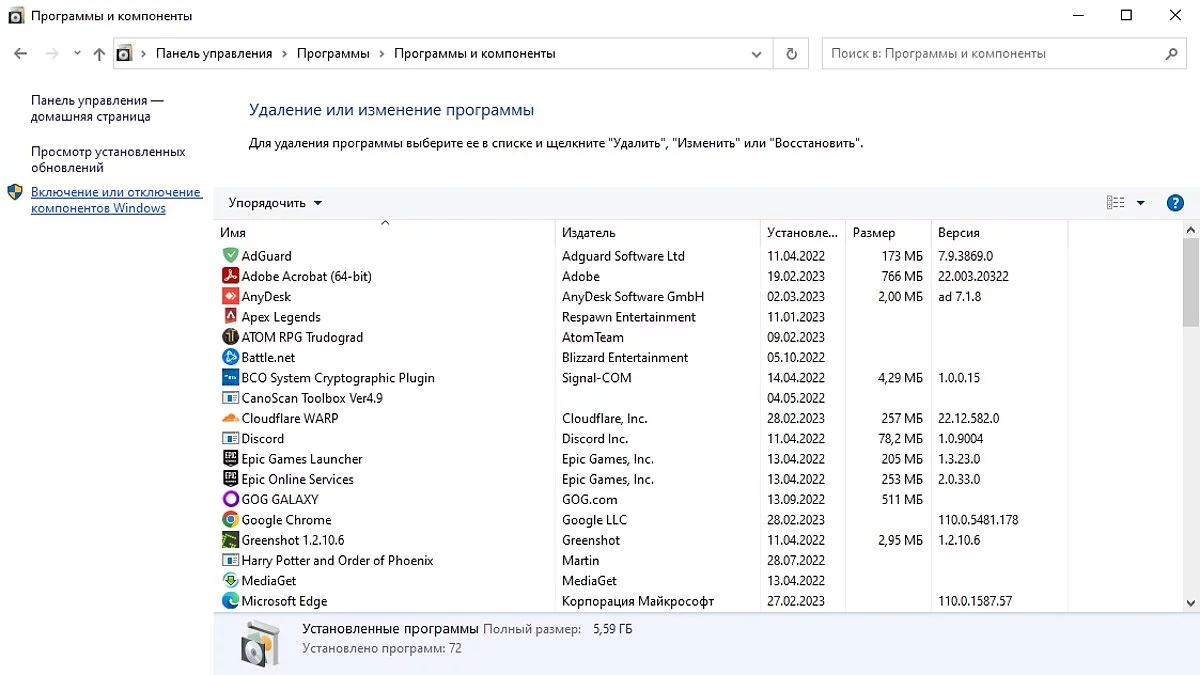Expand the view options dropdown arrow
The width and height of the screenshot is (1200, 675).
(x=1140, y=203)
